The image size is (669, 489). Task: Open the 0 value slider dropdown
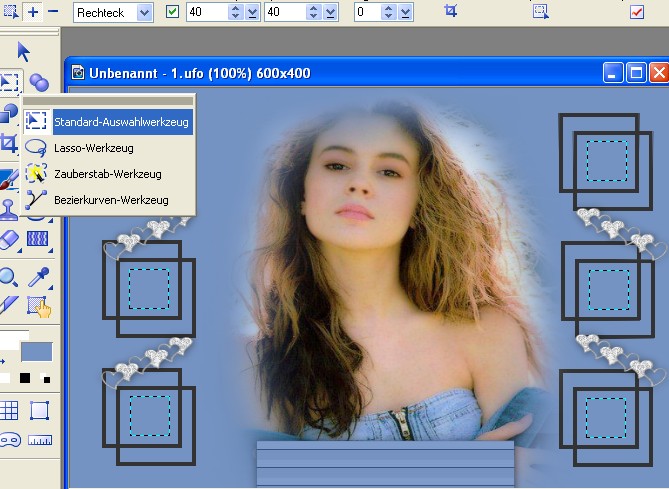coord(405,12)
